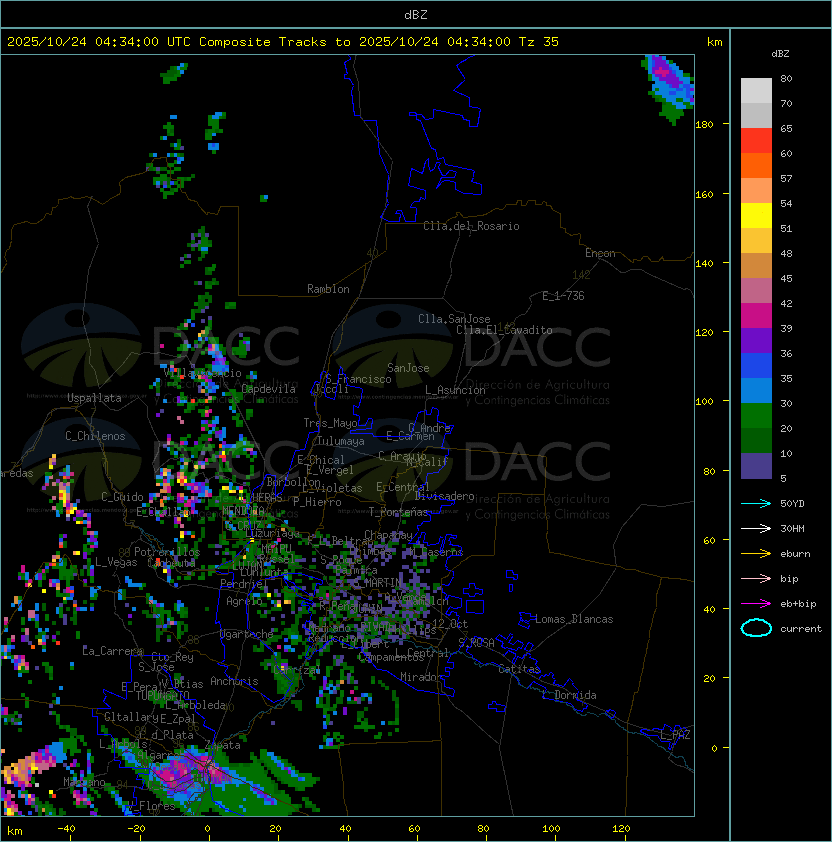Select the bright yellow swatch between 54 and 51
Viewport: 832px width, 842px height.
(x=756, y=216)
